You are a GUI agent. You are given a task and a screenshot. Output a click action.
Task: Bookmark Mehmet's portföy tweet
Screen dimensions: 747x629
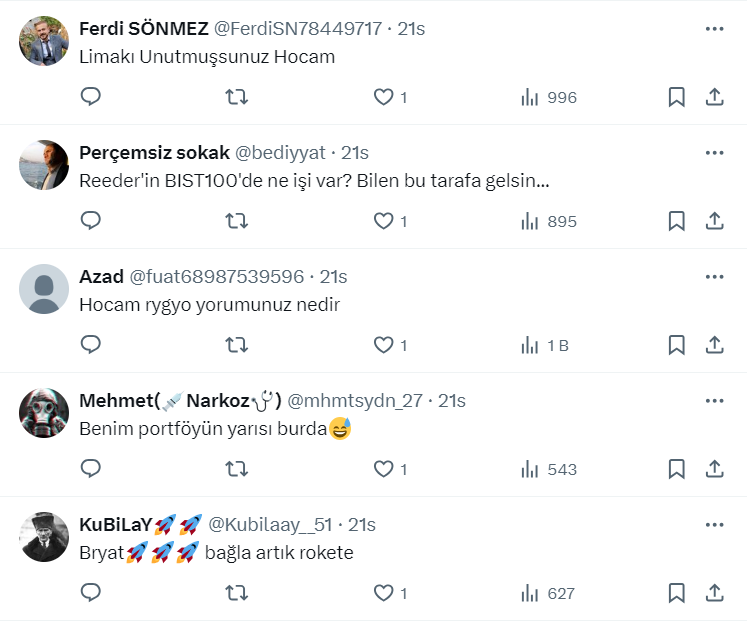pos(676,469)
